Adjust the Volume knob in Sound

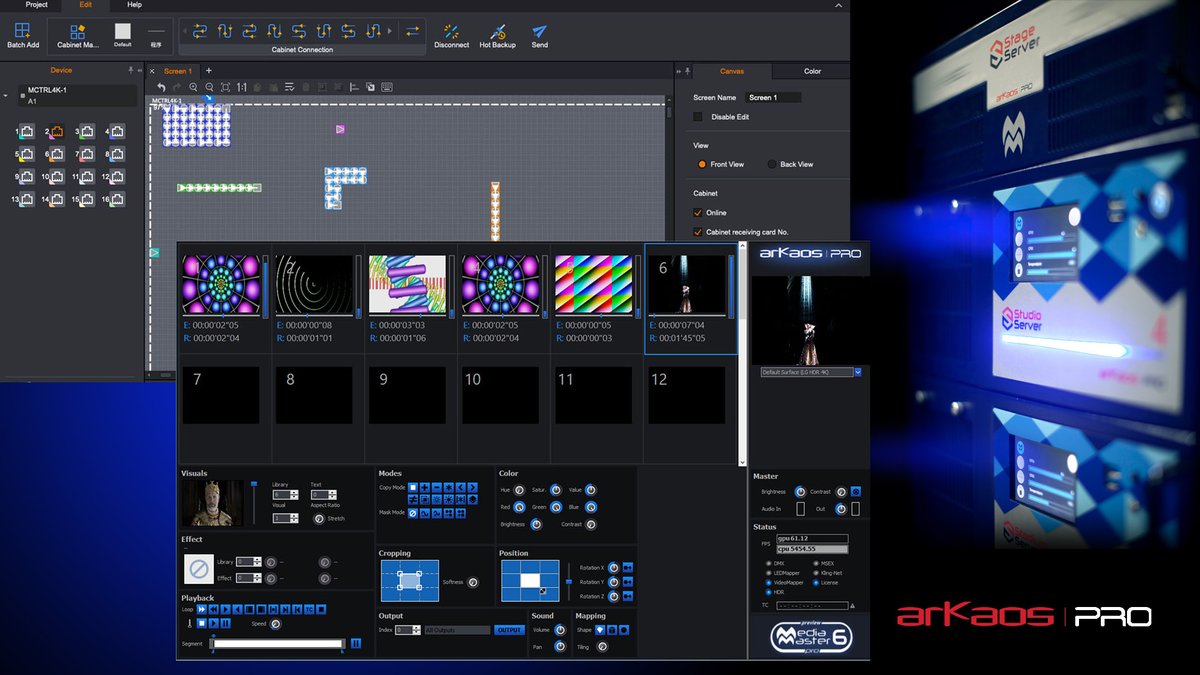(559, 630)
